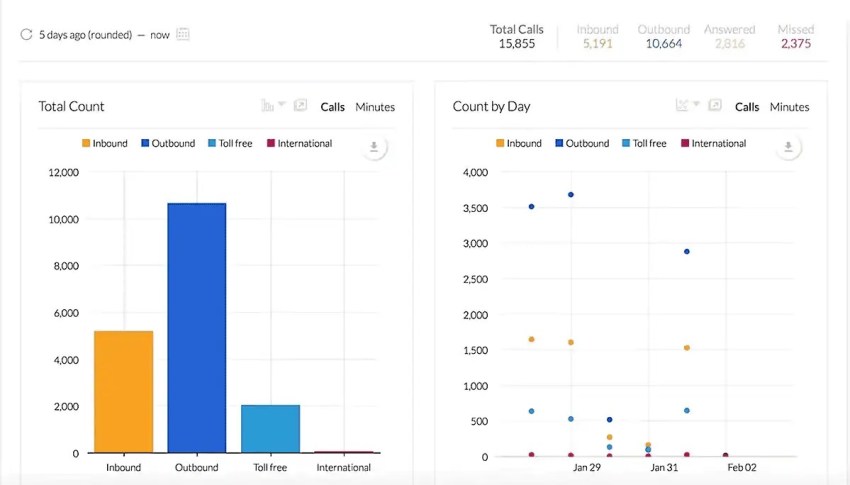The width and height of the screenshot is (850, 485).
Task: Click the Outbound bar in Total Count chart
Action: [197, 328]
